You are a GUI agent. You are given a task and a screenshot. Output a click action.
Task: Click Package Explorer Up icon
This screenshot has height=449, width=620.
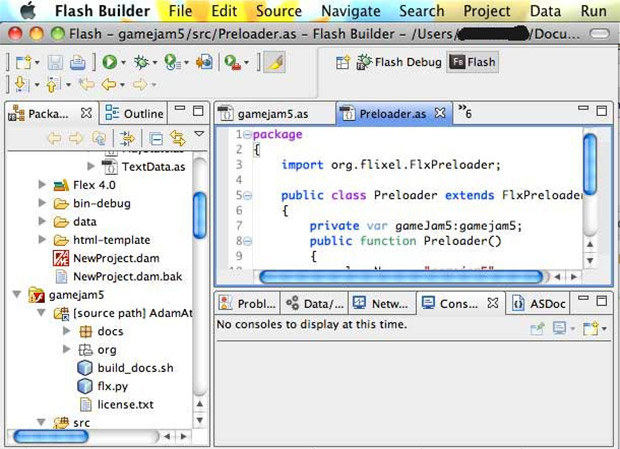[x=98, y=138]
